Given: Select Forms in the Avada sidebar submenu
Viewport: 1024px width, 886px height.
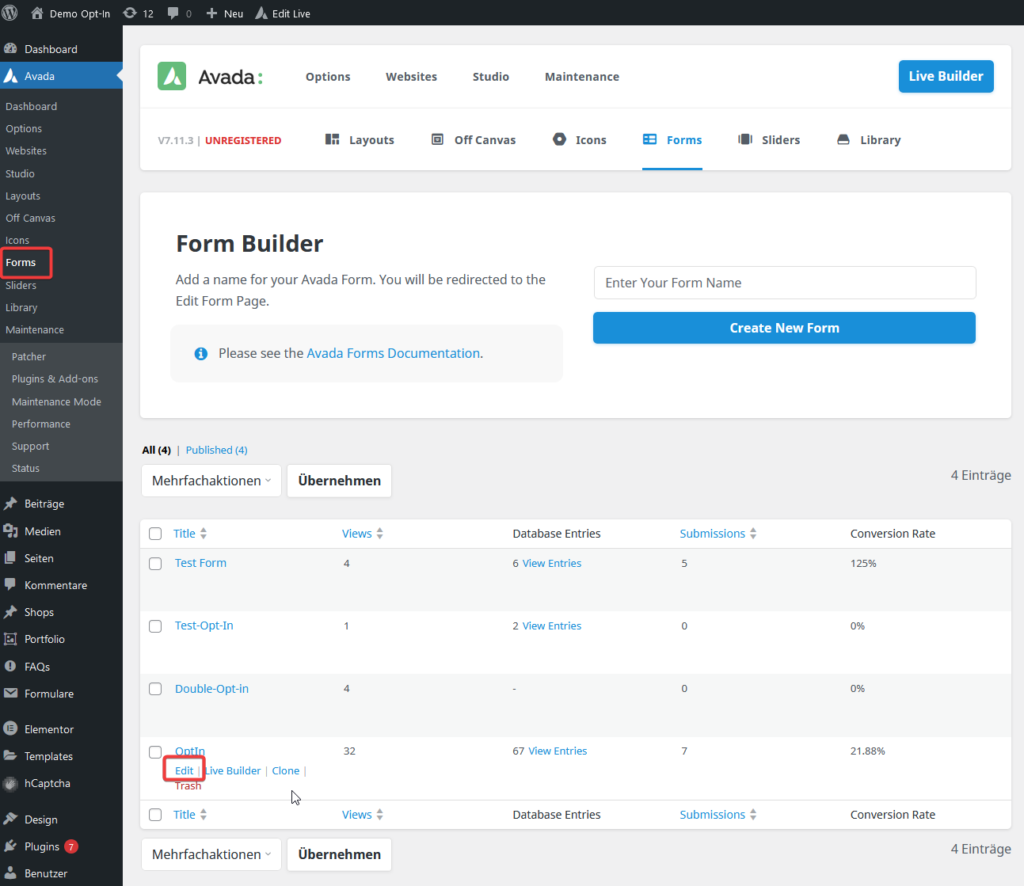Looking at the screenshot, I should (21, 262).
